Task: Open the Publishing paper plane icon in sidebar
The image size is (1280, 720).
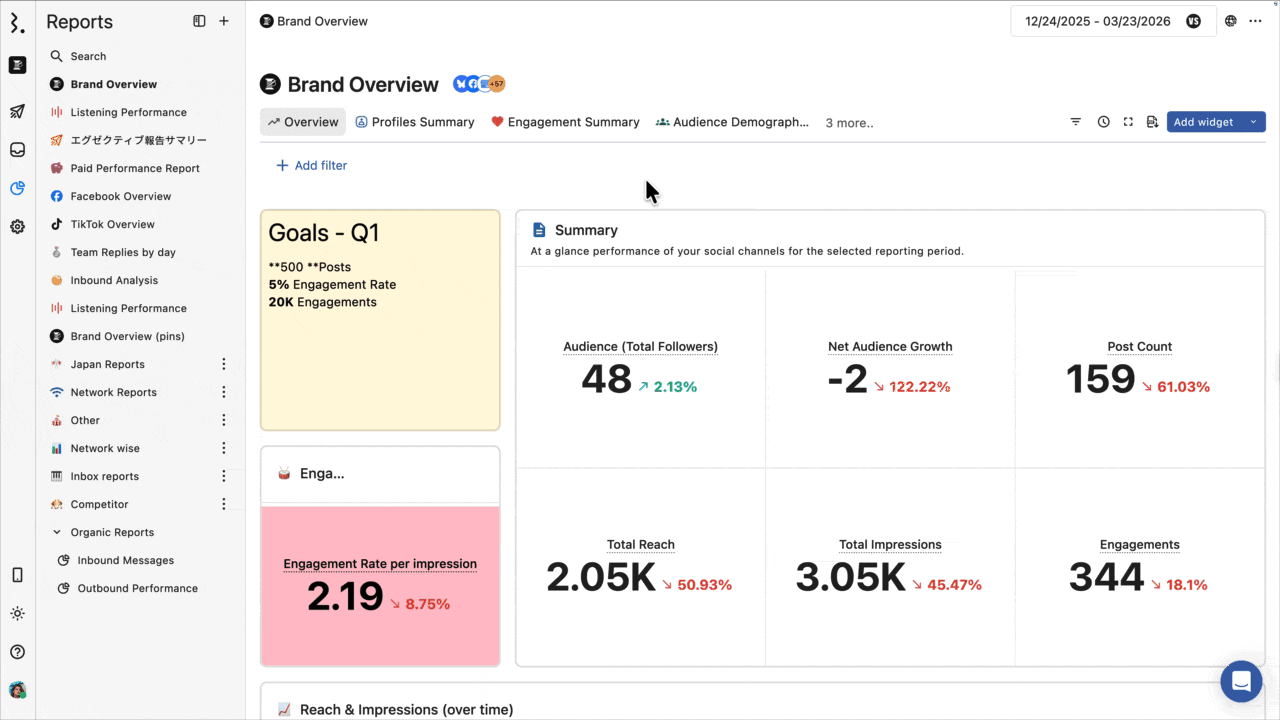Action: pyautogui.click(x=16, y=111)
